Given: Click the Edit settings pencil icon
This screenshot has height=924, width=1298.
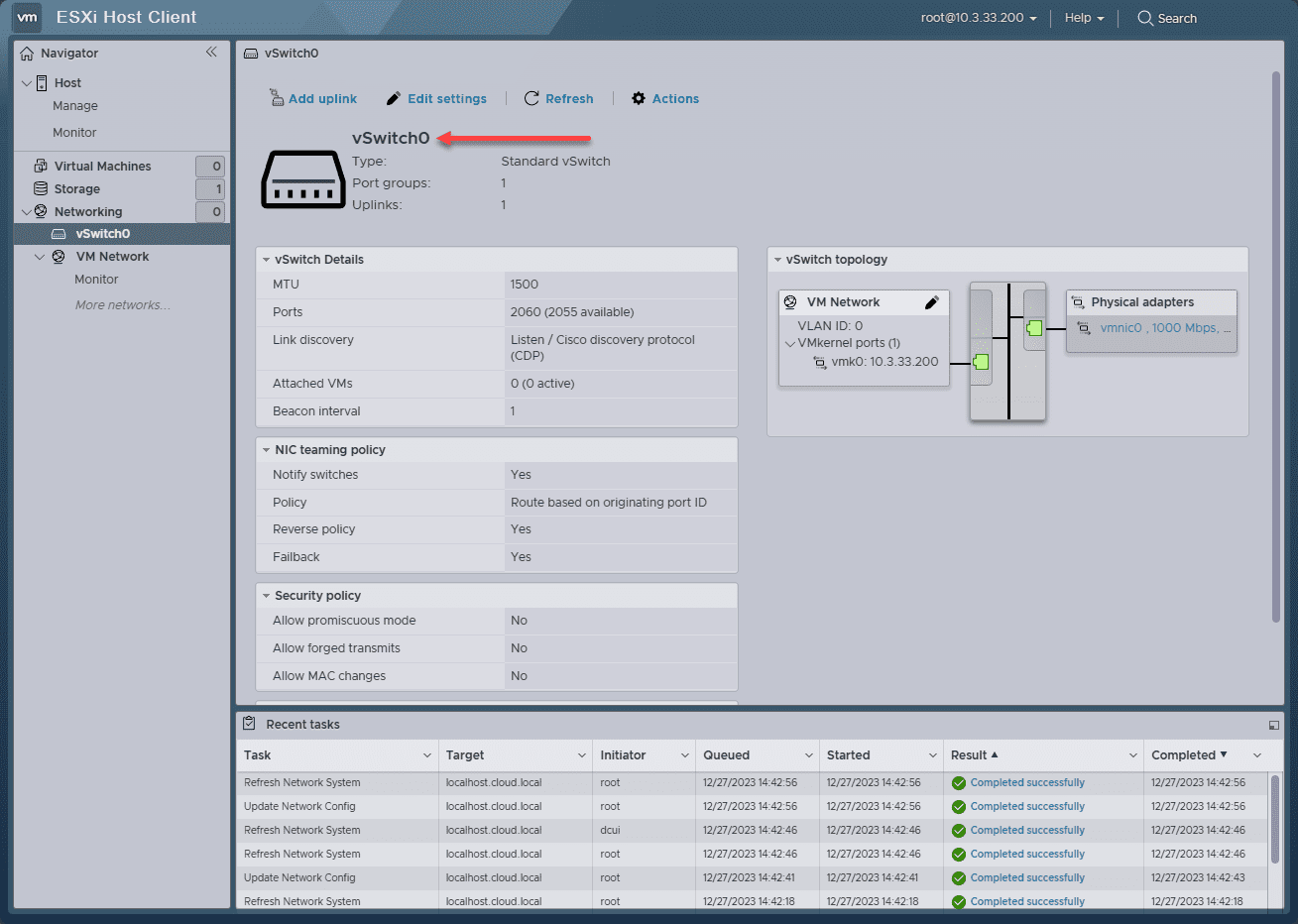Looking at the screenshot, I should tap(394, 98).
